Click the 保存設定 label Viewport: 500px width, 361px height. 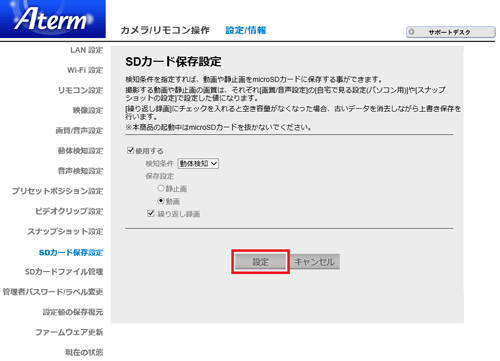[159, 176]
